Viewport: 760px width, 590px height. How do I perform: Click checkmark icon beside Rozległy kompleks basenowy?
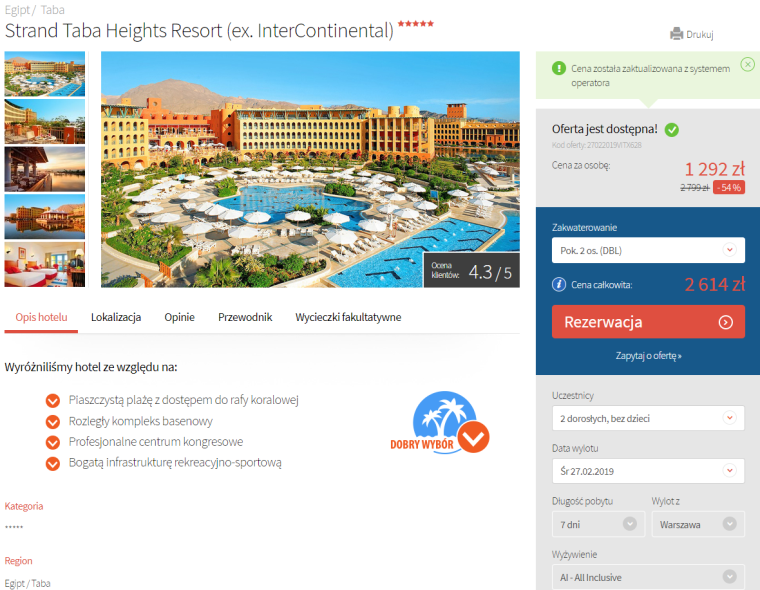pyautogui.click(x=53, y=421)
